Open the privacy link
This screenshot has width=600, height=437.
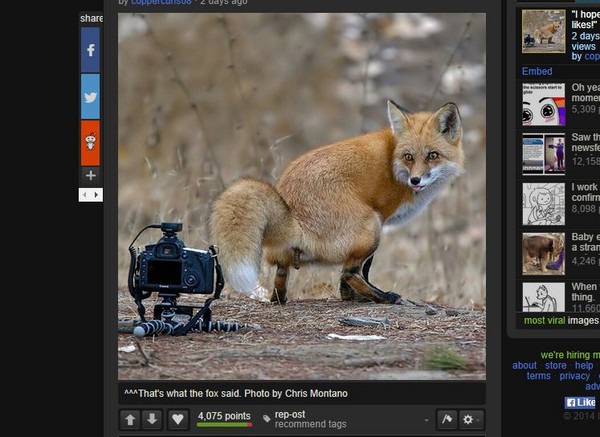(574, 376)
